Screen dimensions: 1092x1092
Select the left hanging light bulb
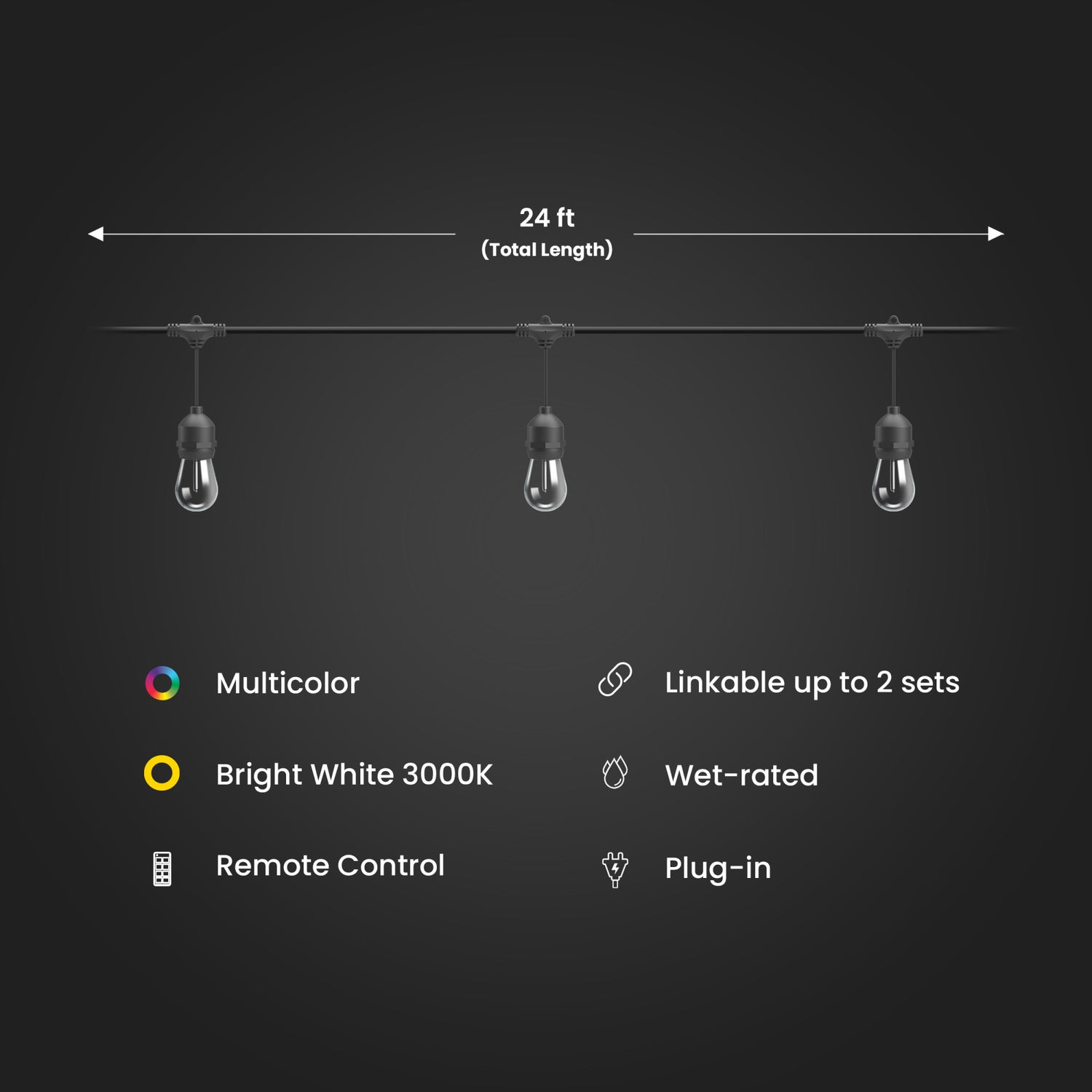click(197, 459)
